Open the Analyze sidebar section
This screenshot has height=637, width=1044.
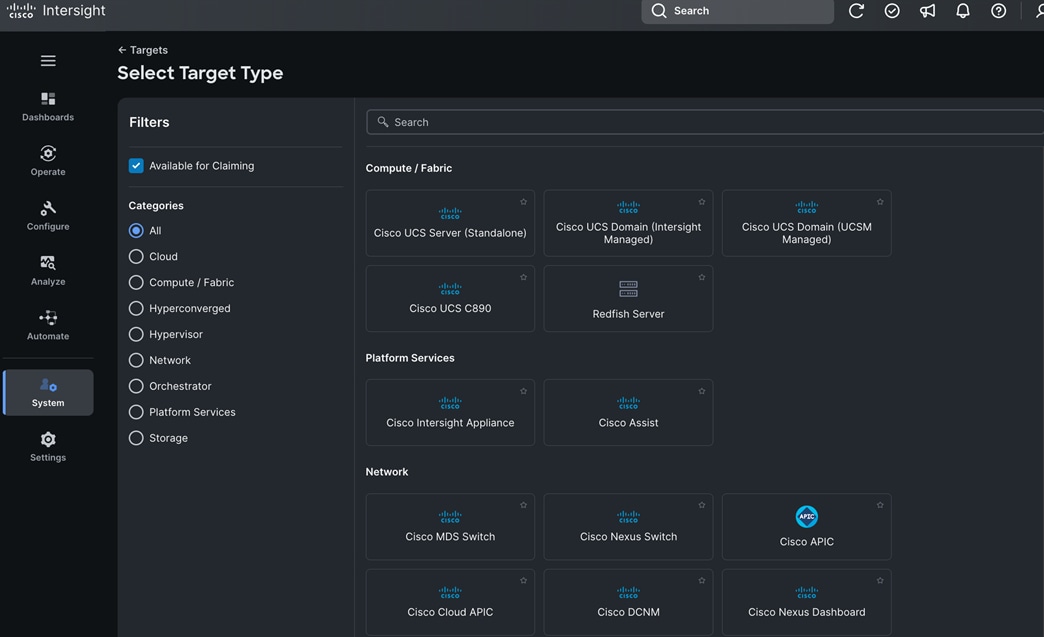pyautogui.click(x=48, y=271)
